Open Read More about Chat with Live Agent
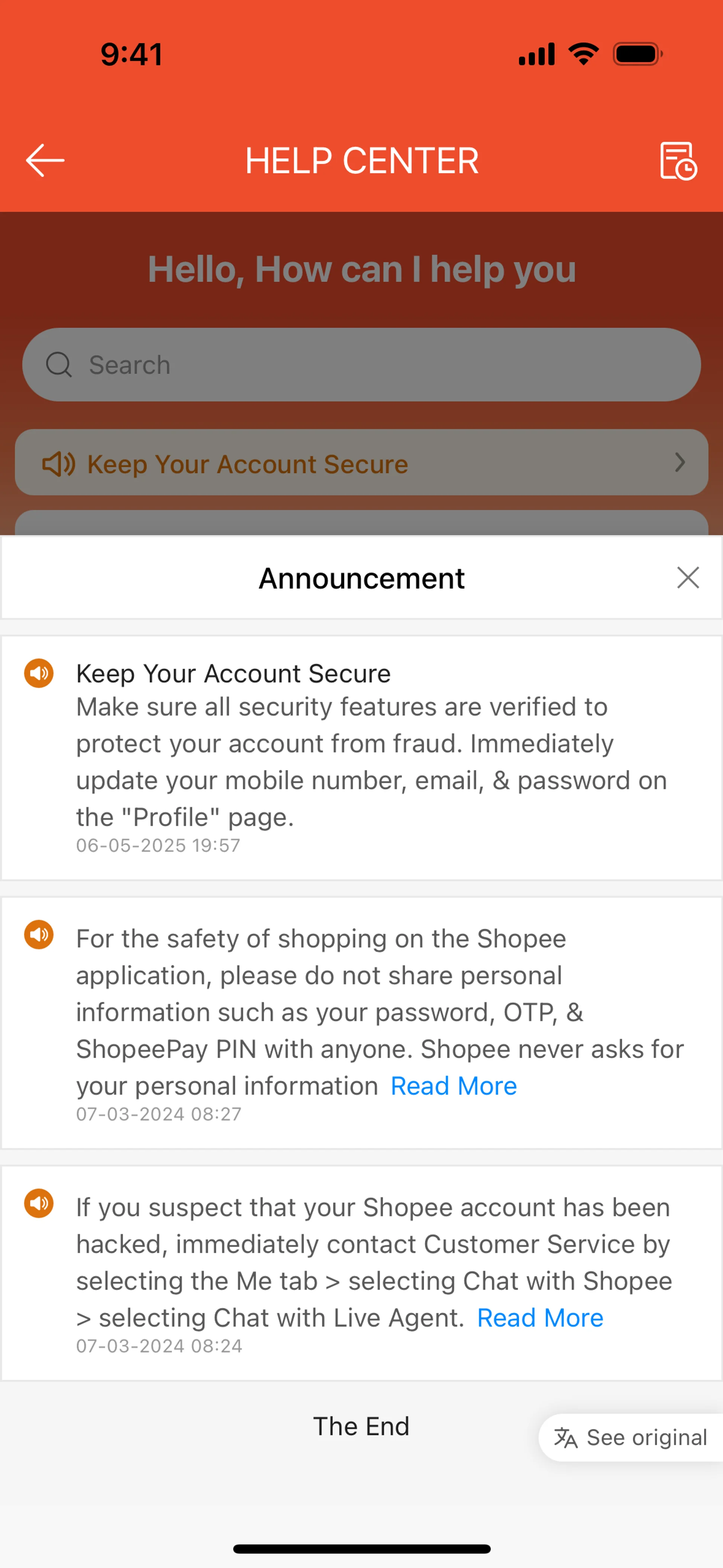This screenshot has width=723, height=1568. 540,1318
